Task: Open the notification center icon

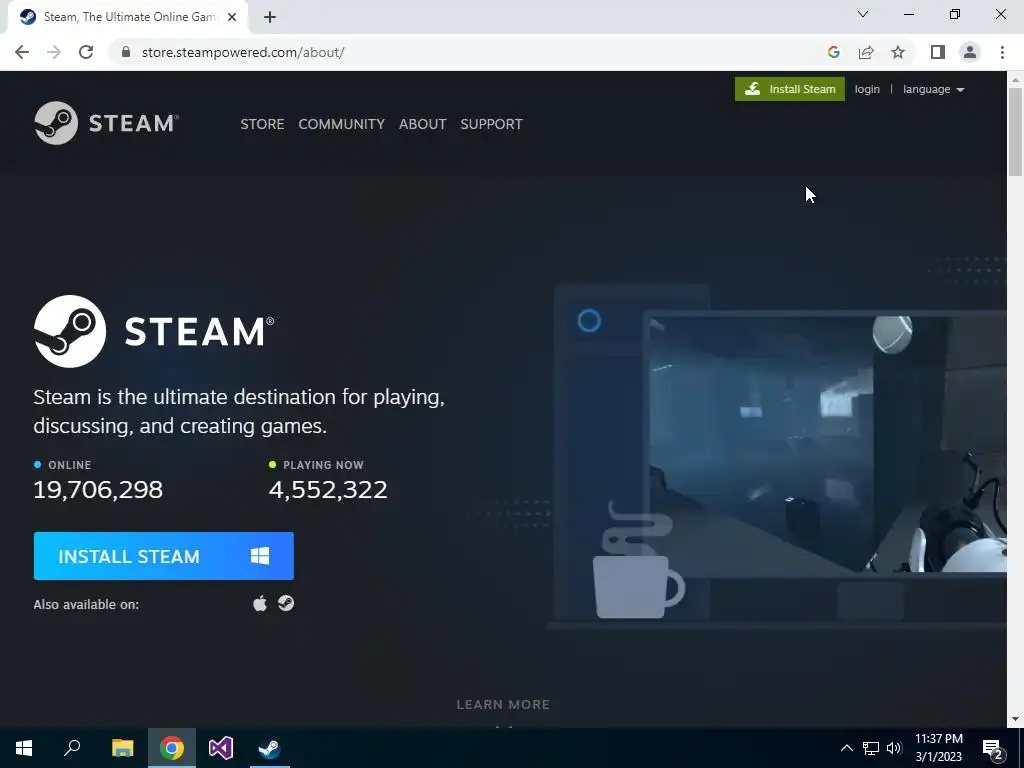Action: coord(992,749)
